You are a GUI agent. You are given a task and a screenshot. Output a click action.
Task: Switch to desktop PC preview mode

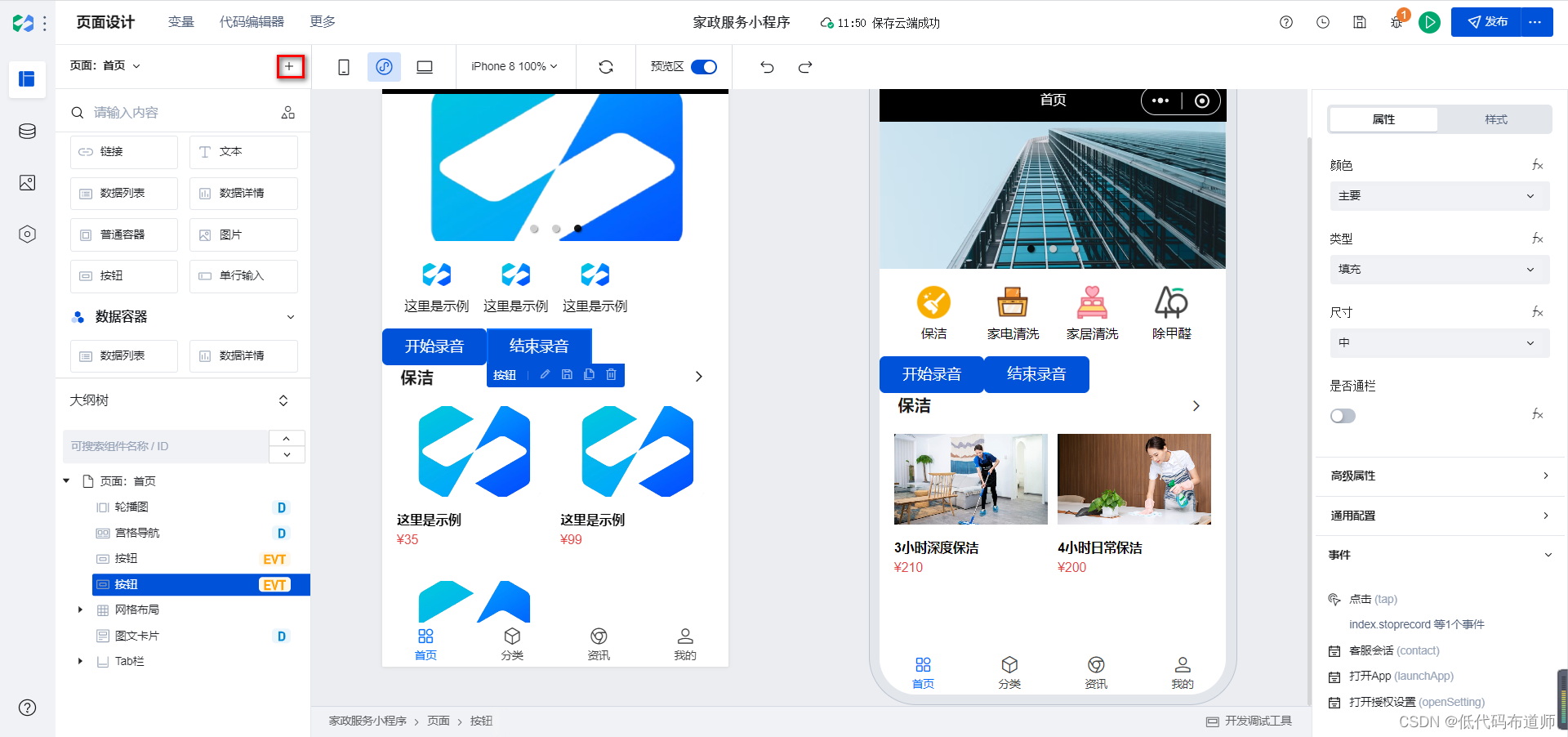click(425, 67)
